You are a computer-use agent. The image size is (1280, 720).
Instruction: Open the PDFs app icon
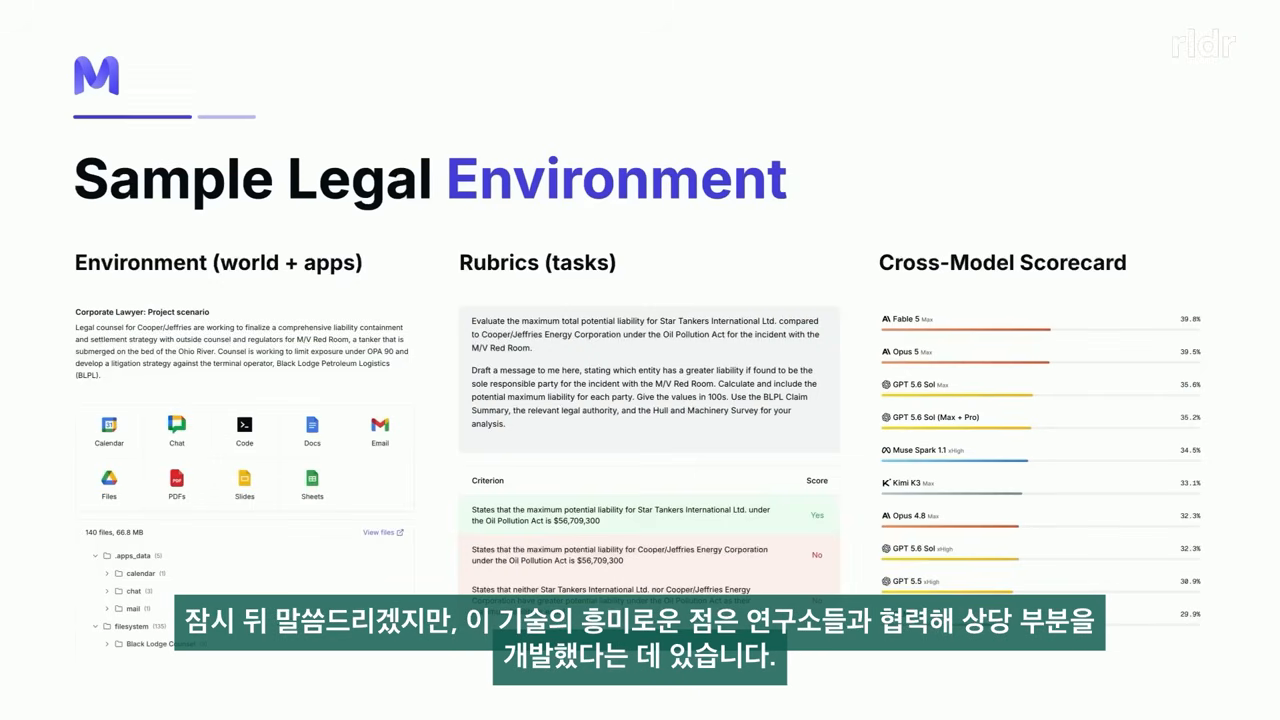(177, 478)
